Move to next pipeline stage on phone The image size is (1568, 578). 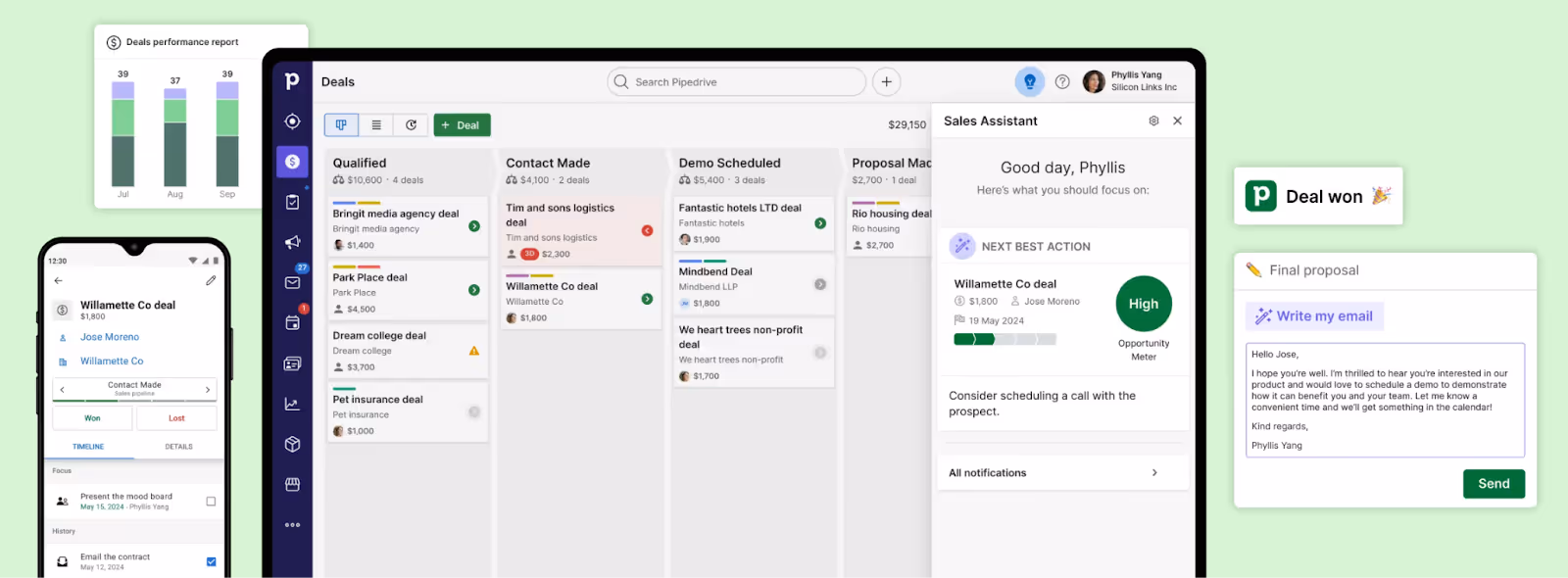(x=208, y=390)
